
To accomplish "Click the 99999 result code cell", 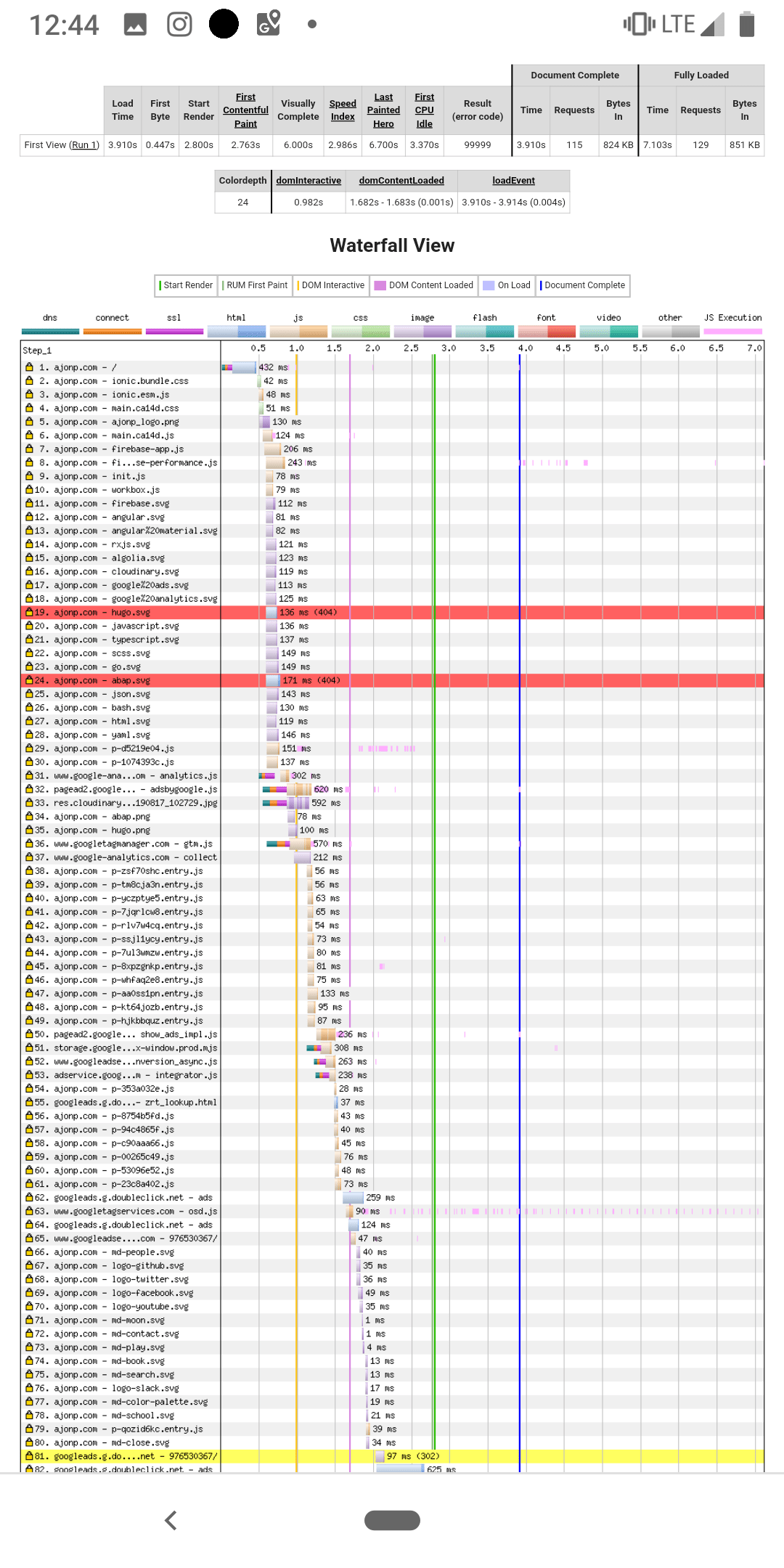I will (478, 145).
